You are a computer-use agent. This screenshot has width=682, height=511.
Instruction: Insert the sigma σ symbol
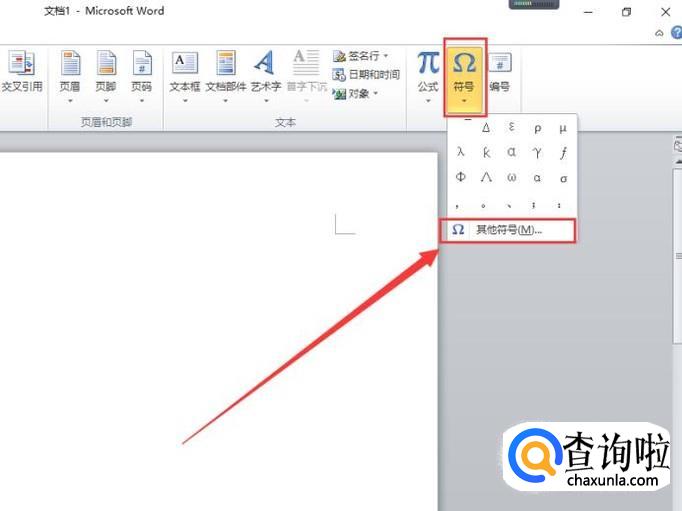(x=563, y=178)
